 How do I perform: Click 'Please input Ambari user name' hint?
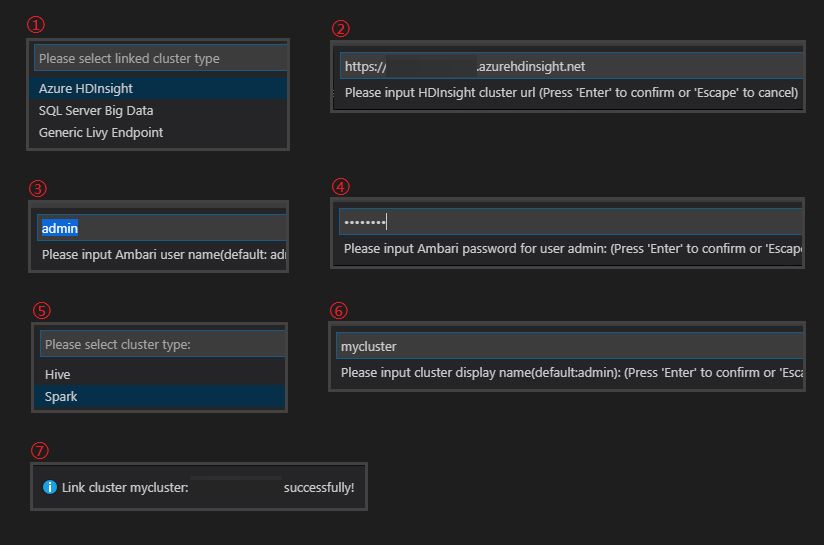point(164,255)
